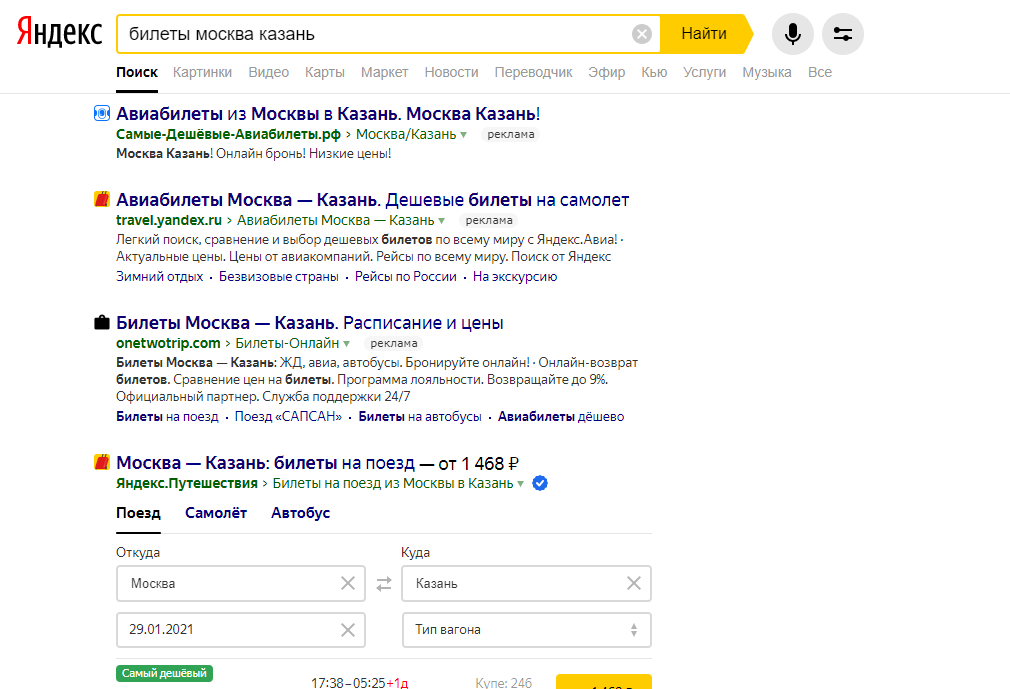Follow the Безвизовые страны sitelink
The height and width of the screenshot is (689, 1010).
pyautogui.click(x=279, y=276)
